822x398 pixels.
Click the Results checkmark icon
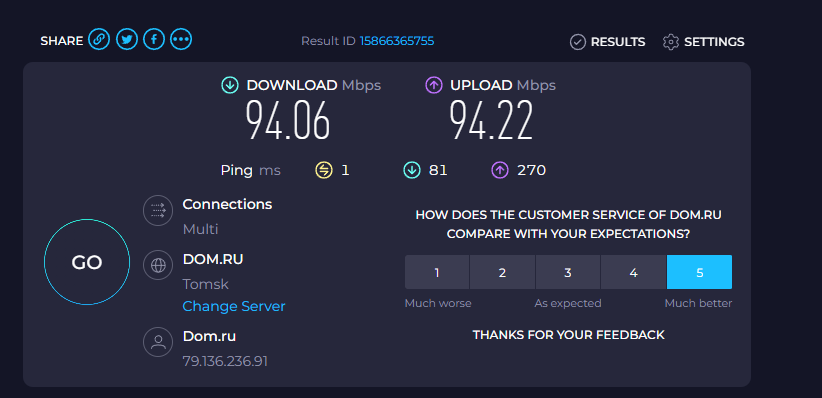point(578,42)
